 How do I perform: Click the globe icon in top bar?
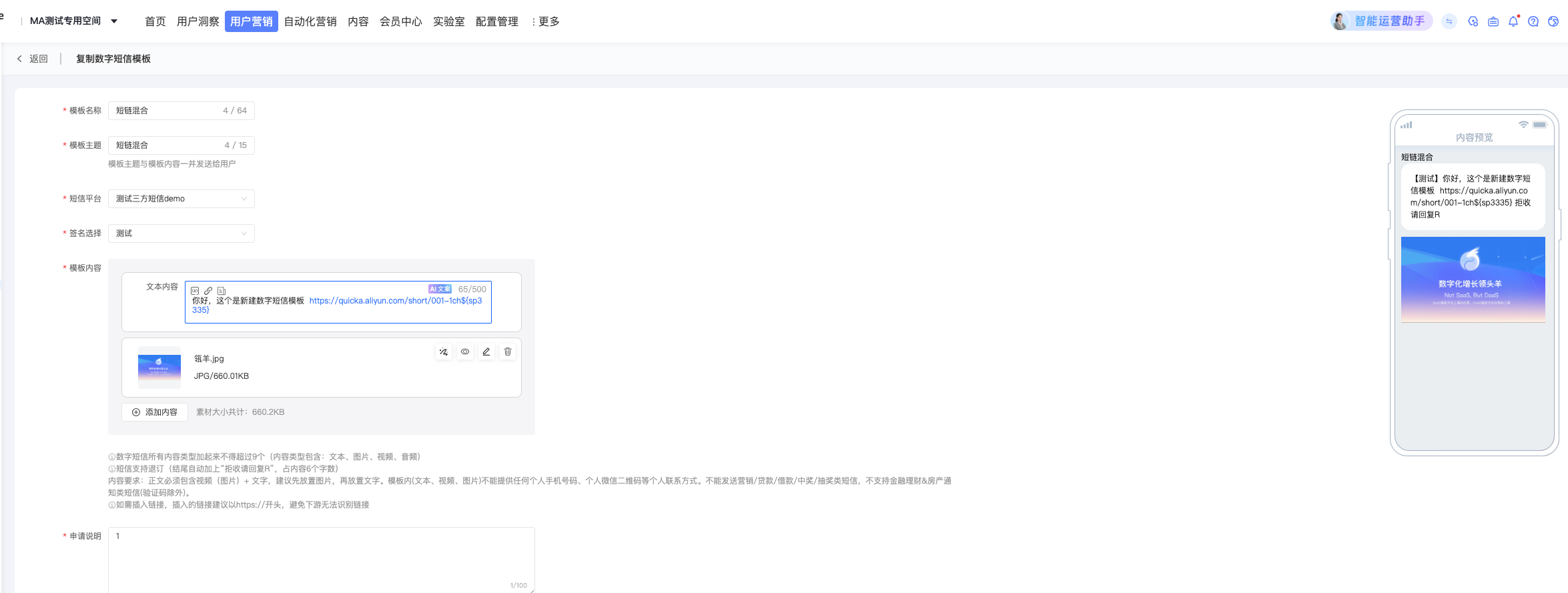(1553, 21)
